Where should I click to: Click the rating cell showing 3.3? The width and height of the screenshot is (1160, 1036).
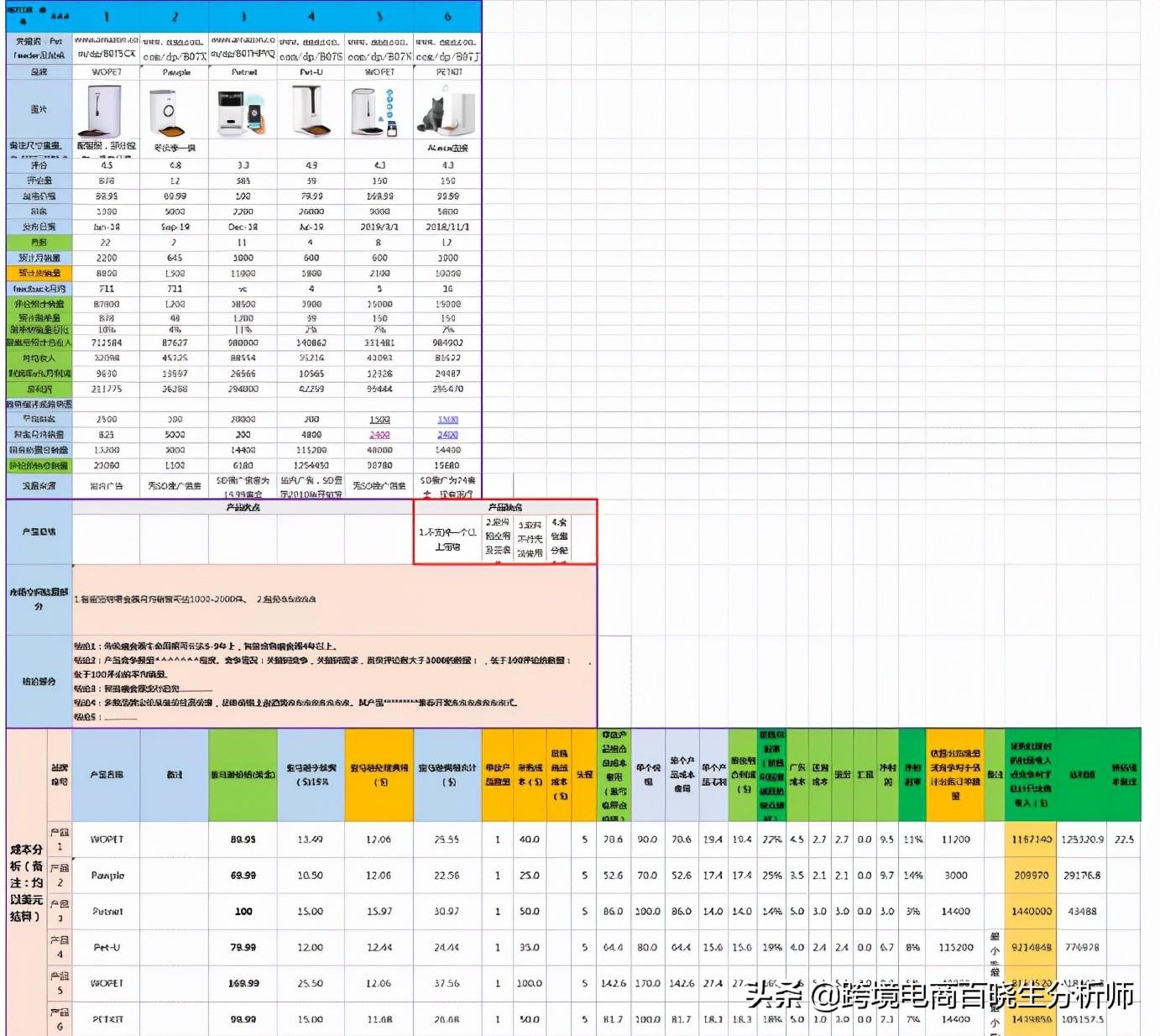243,165
